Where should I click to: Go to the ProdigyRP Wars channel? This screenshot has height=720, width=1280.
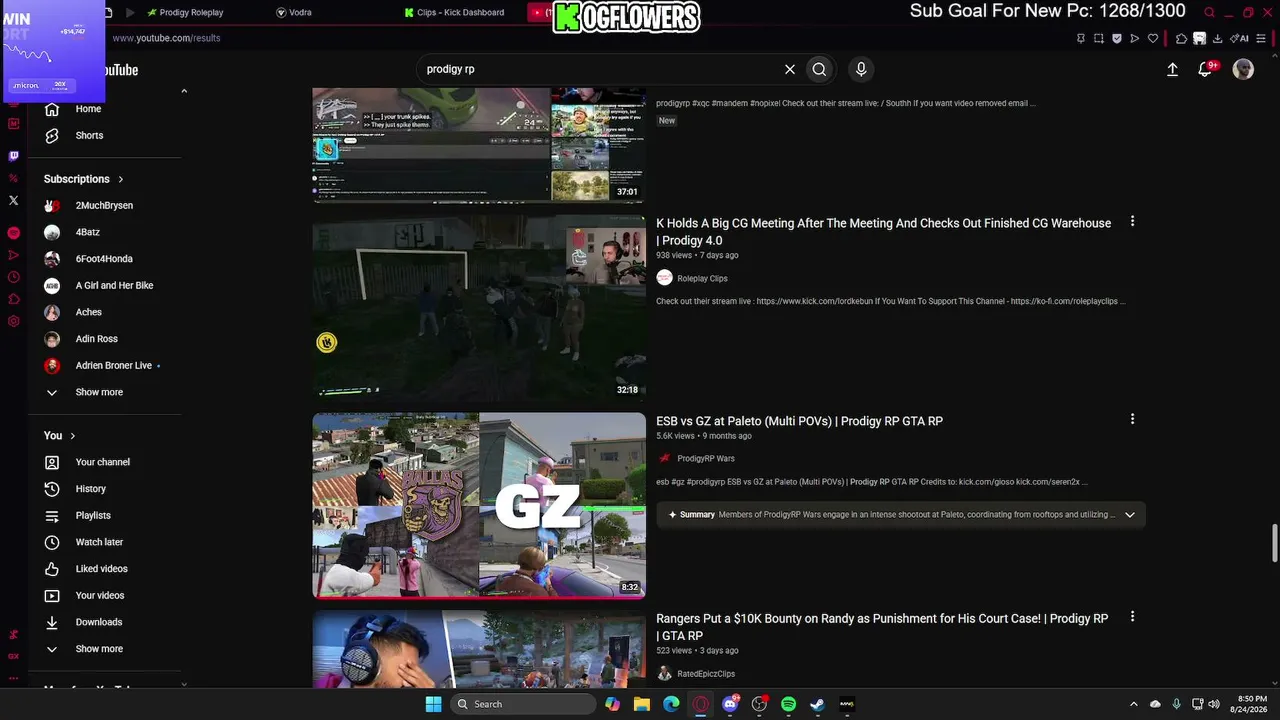click(706, 458)
